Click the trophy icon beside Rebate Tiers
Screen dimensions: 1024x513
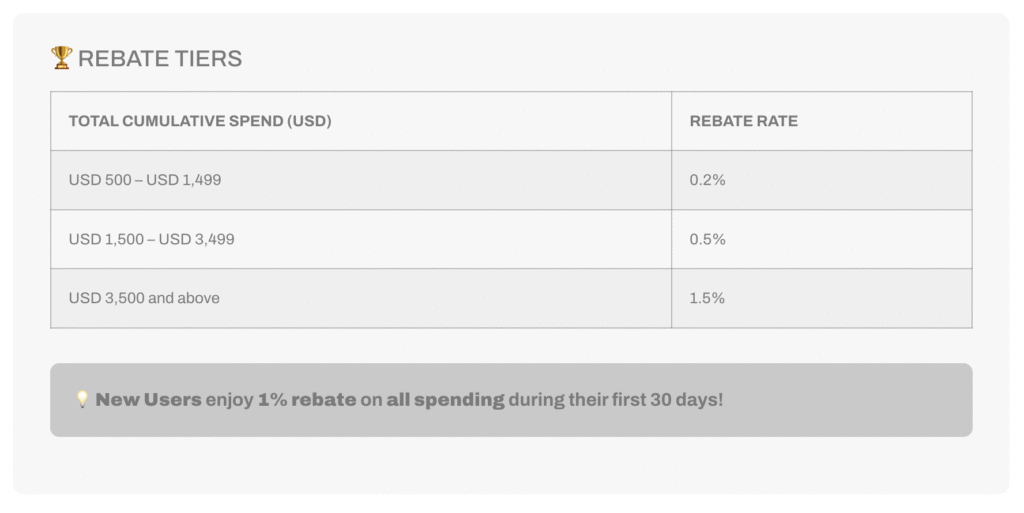[x=61, y=57]
